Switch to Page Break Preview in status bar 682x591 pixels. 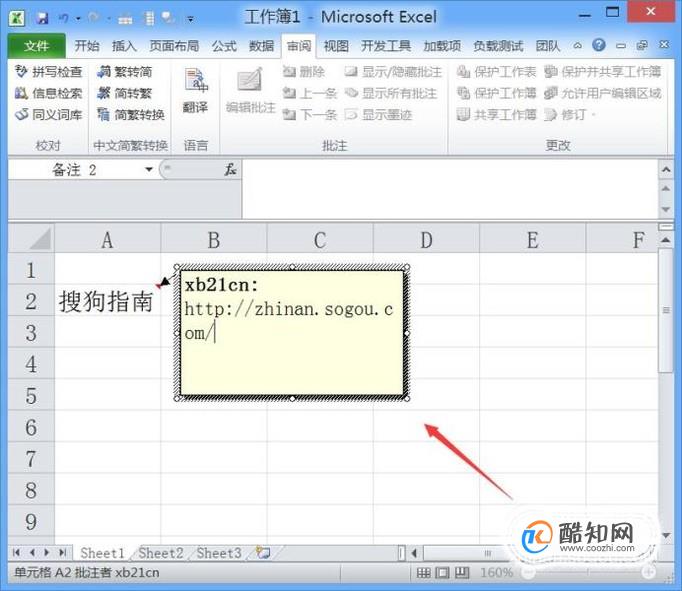[x=462, y=573]
